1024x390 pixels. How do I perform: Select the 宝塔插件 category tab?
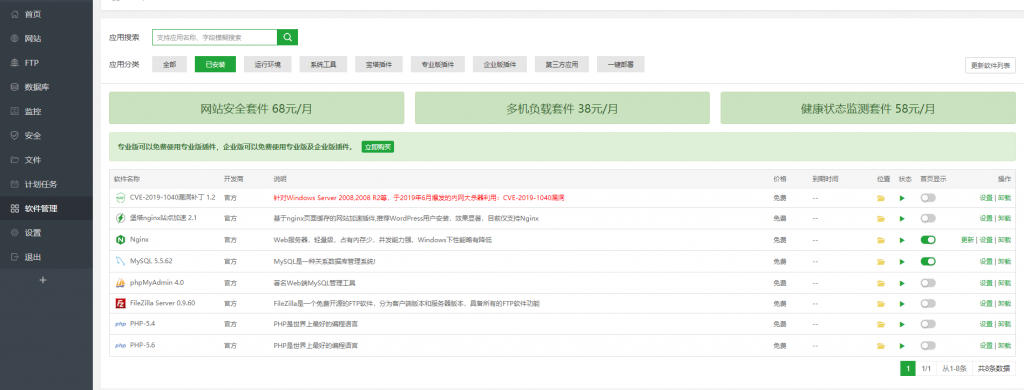[x=379, y=65]
